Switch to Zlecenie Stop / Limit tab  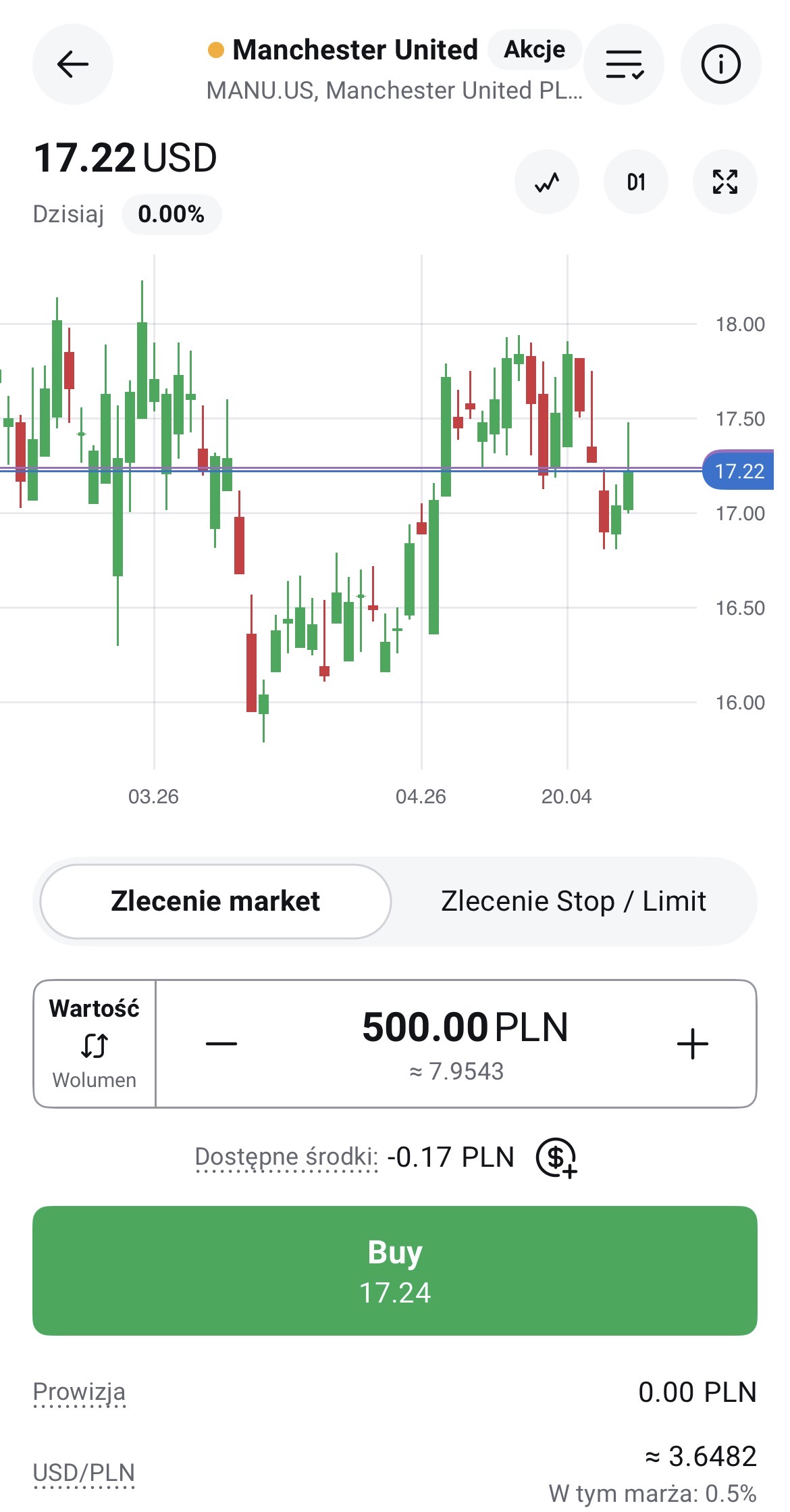573,901
